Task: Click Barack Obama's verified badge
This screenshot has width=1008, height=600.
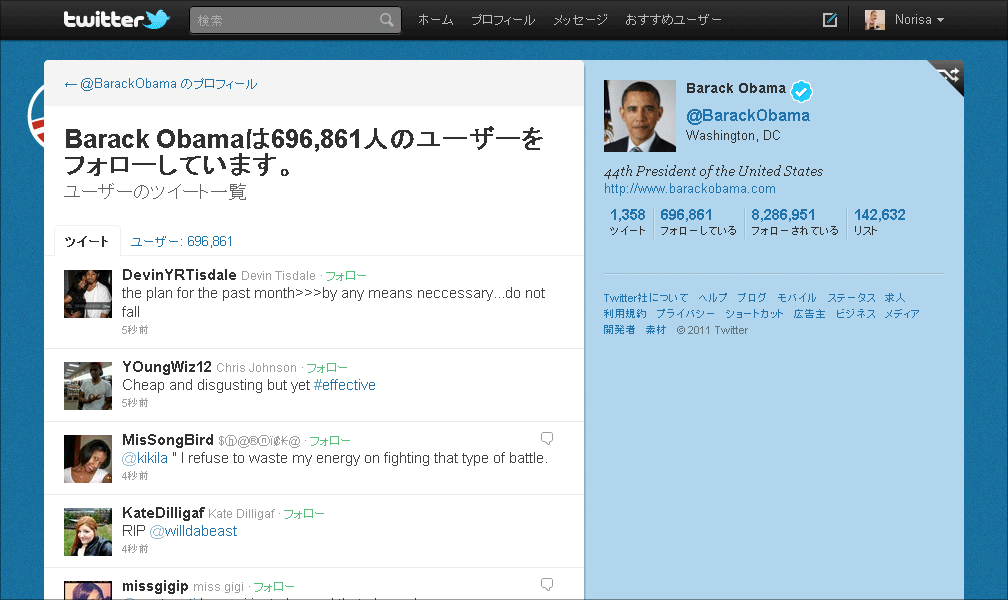Action: point(801,91)
